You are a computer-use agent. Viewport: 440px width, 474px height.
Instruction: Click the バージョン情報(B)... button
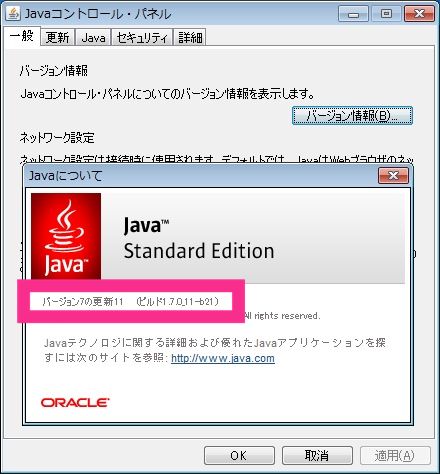tap(352, 116)
